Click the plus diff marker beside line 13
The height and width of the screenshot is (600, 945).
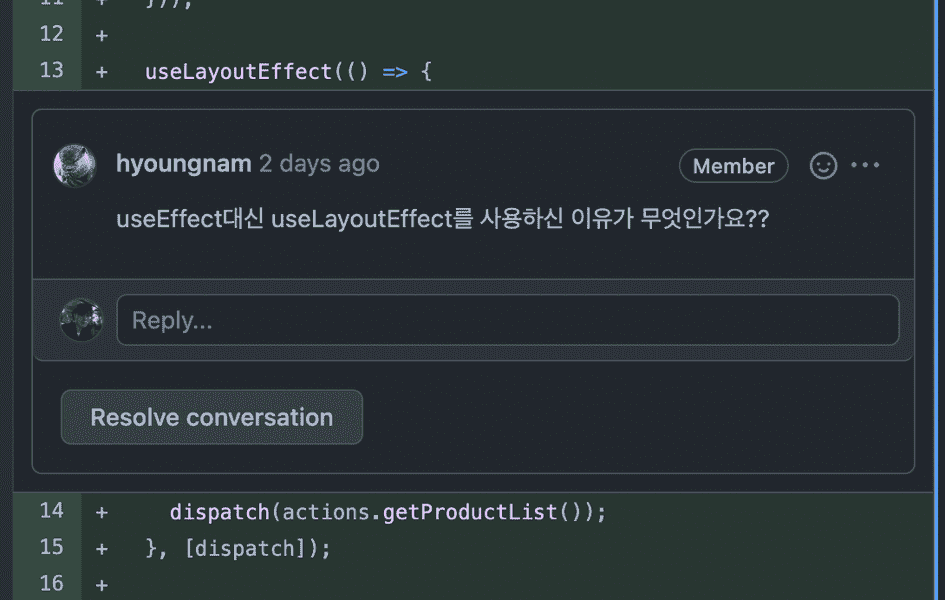coord(101,70)
